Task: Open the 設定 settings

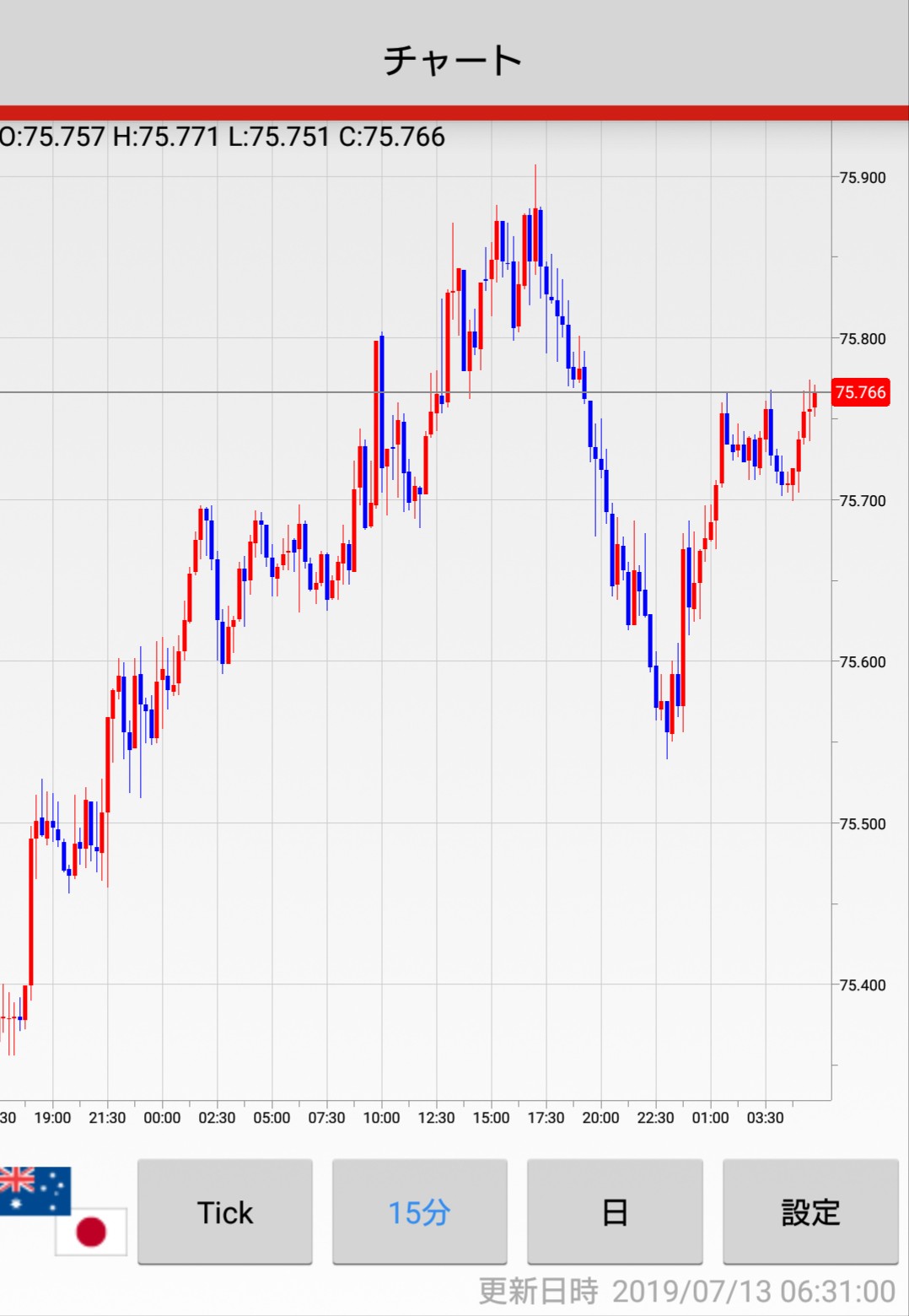Action: [x=810, y=1212]
